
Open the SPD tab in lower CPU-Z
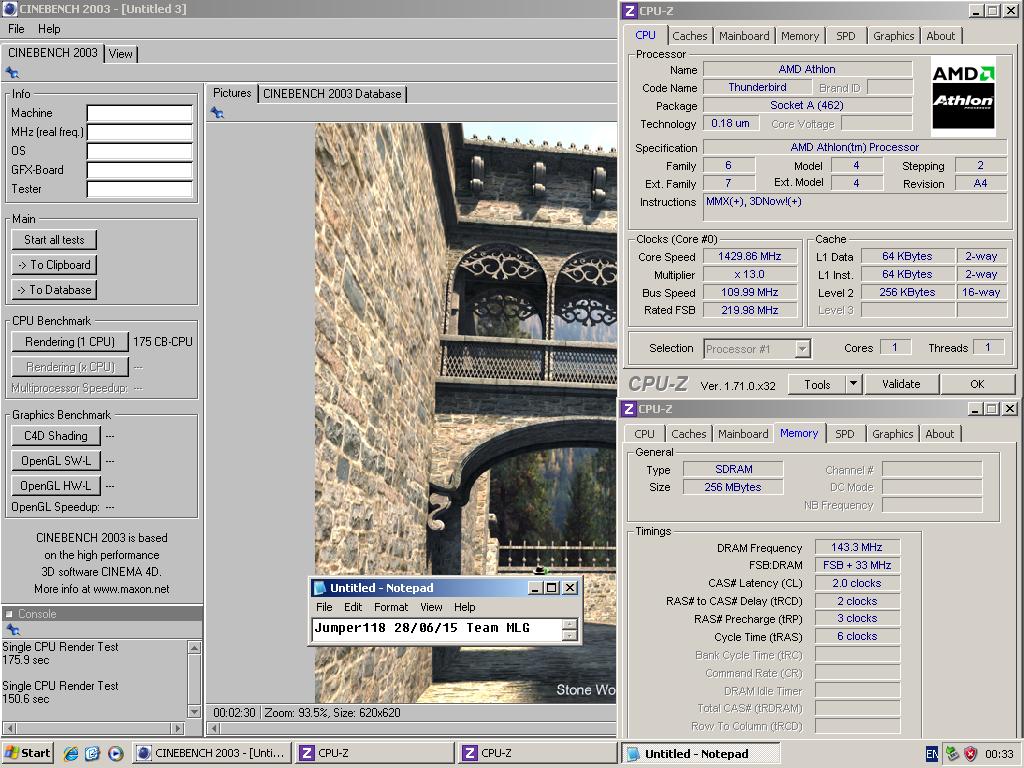click(x=844, y=434)
